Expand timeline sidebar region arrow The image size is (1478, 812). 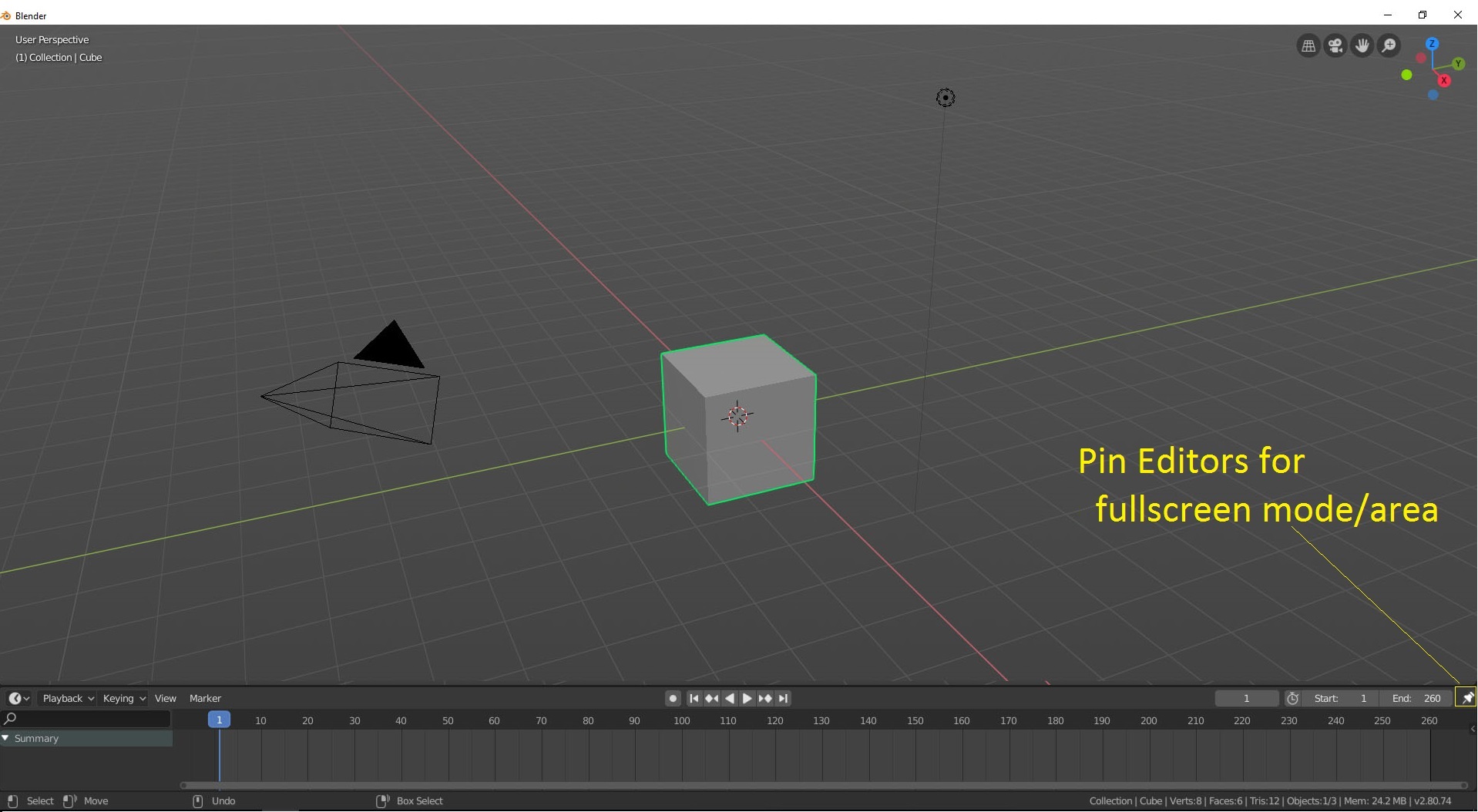click(1473, 729)
